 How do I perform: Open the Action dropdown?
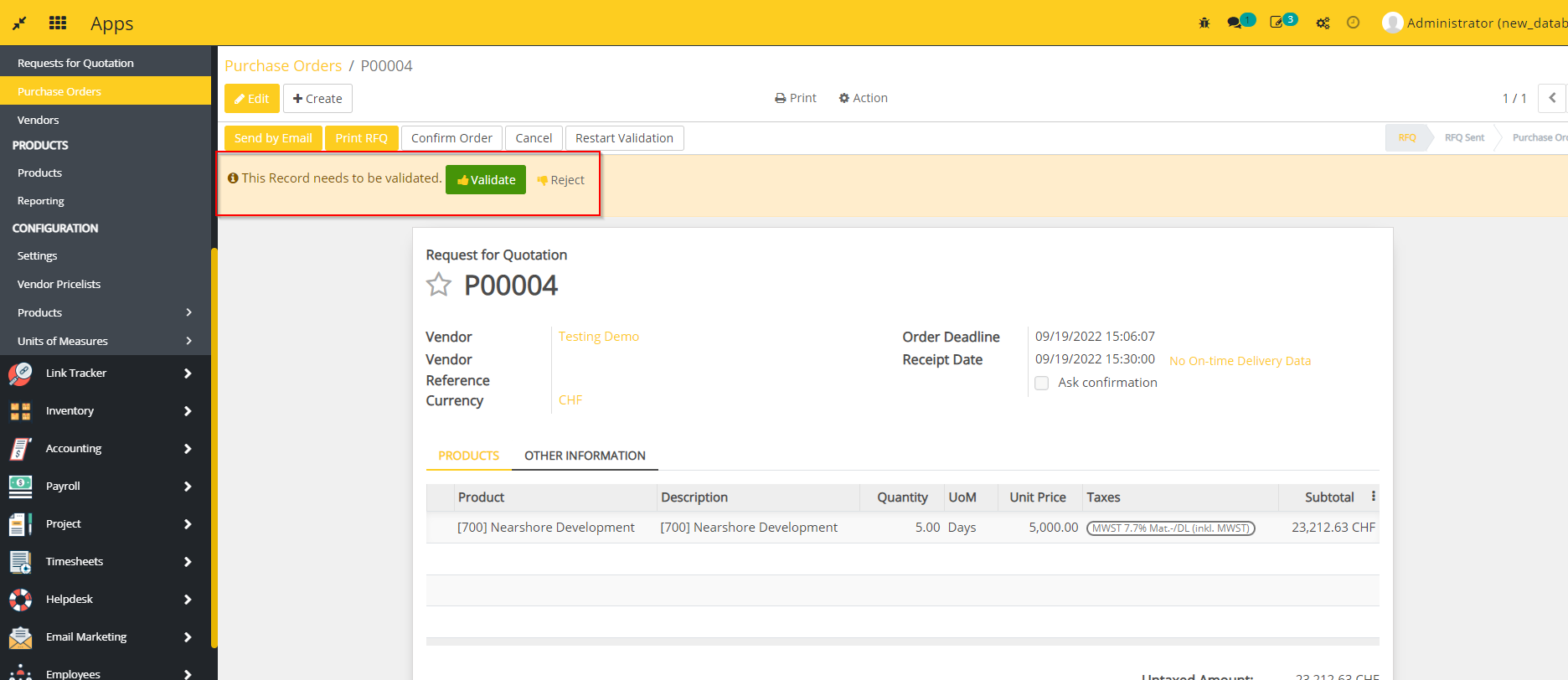tap(863, 98)
